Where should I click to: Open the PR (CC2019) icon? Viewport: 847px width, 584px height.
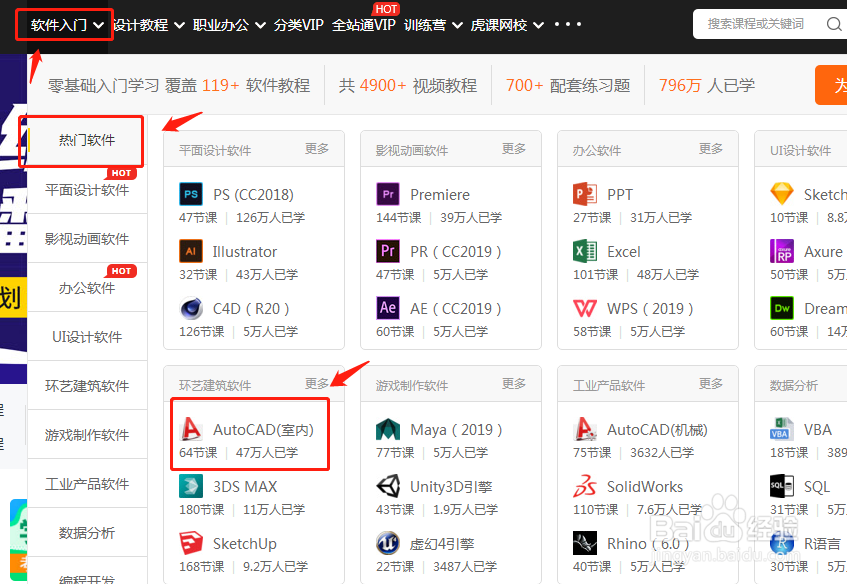coord(388,251)
